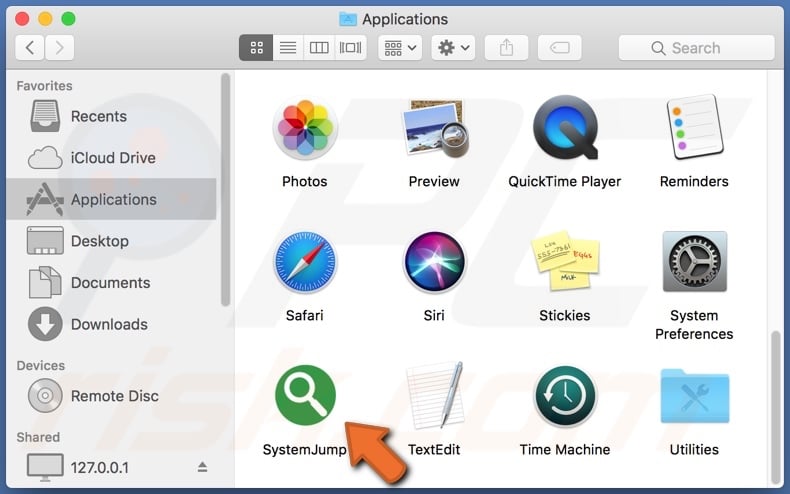Open the Photos app icon
The height and width of the screenshot is (494, 790).
point(305,128)
